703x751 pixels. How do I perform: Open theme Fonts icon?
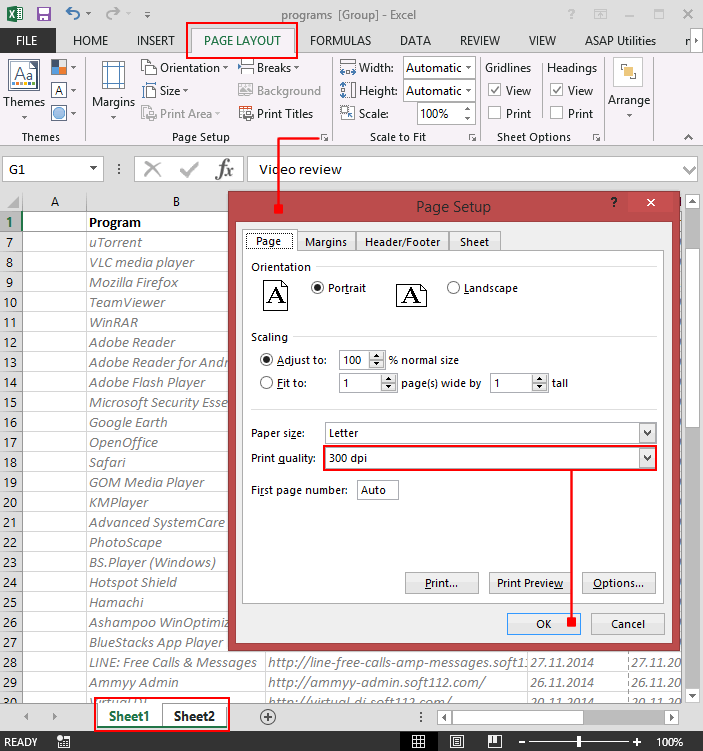point(59,90)
